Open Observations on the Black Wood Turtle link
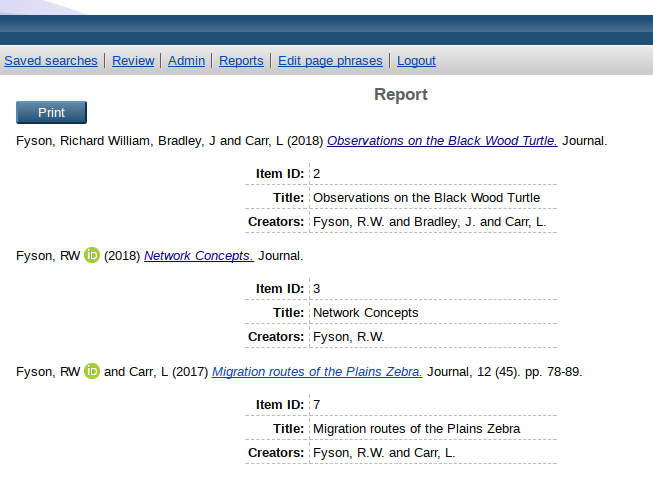653x479 pixels. click(x=442, y=141)
